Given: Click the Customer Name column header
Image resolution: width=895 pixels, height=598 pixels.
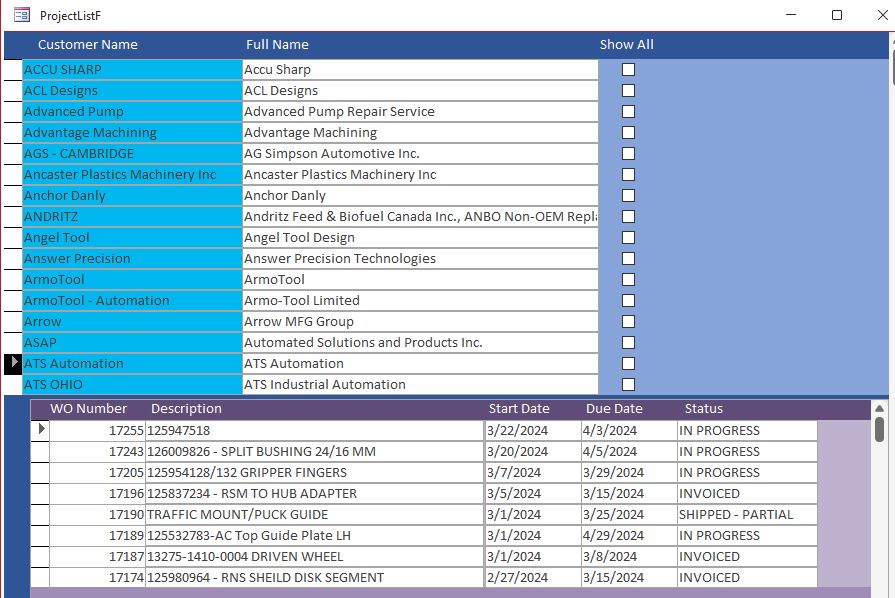Looking at the screenshot, I should pos(88,45).
